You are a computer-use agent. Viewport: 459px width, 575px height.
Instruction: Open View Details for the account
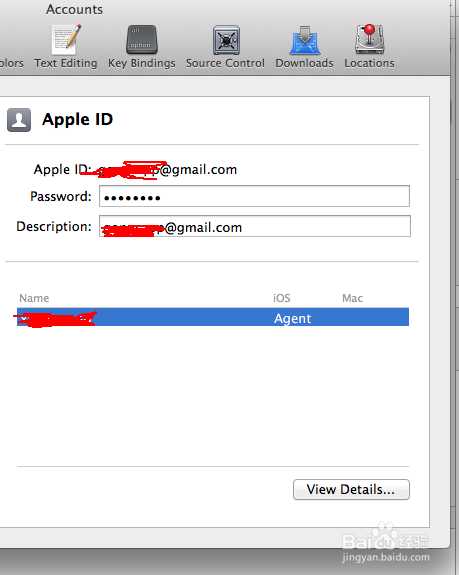pyautogui.click(x=351, y=489)
